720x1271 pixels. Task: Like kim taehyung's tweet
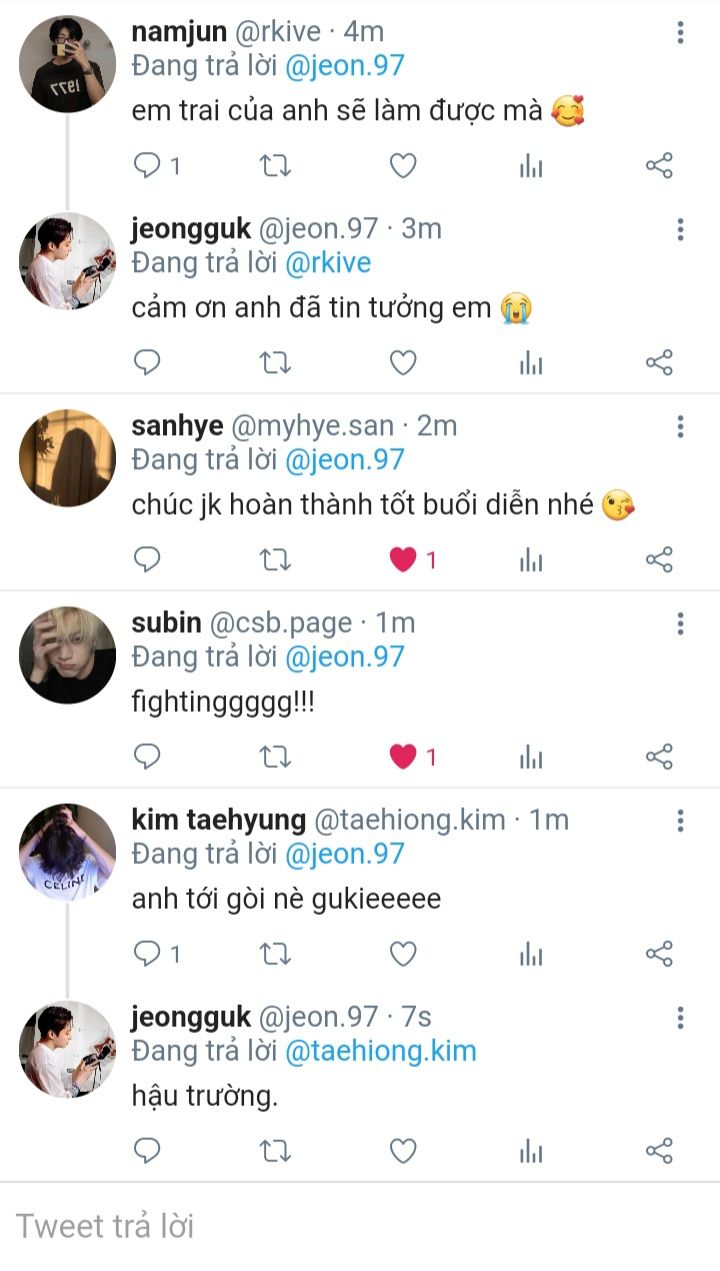click(403, 954)
